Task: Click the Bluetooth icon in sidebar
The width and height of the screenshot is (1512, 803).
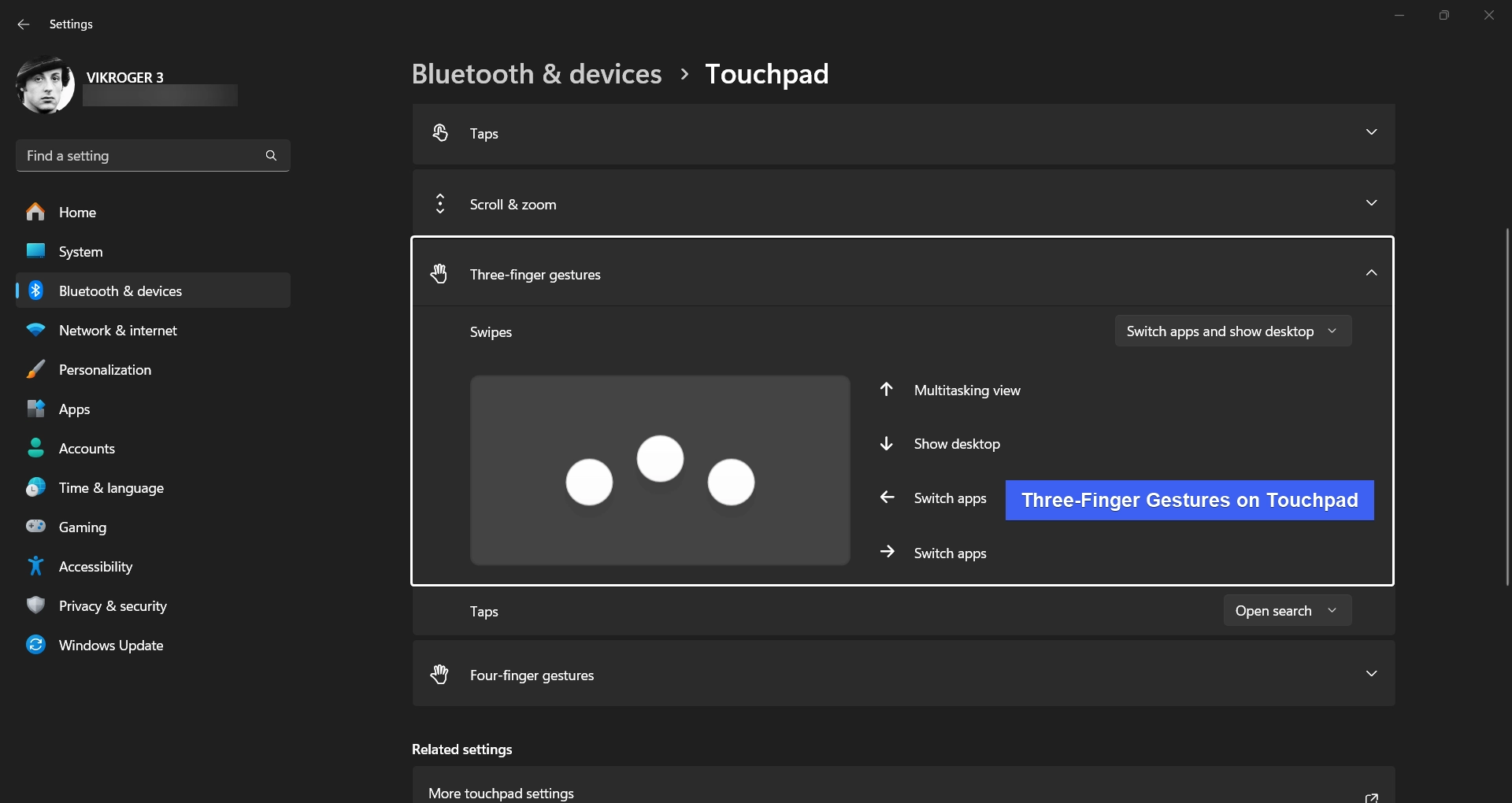Action: point(35,290)
